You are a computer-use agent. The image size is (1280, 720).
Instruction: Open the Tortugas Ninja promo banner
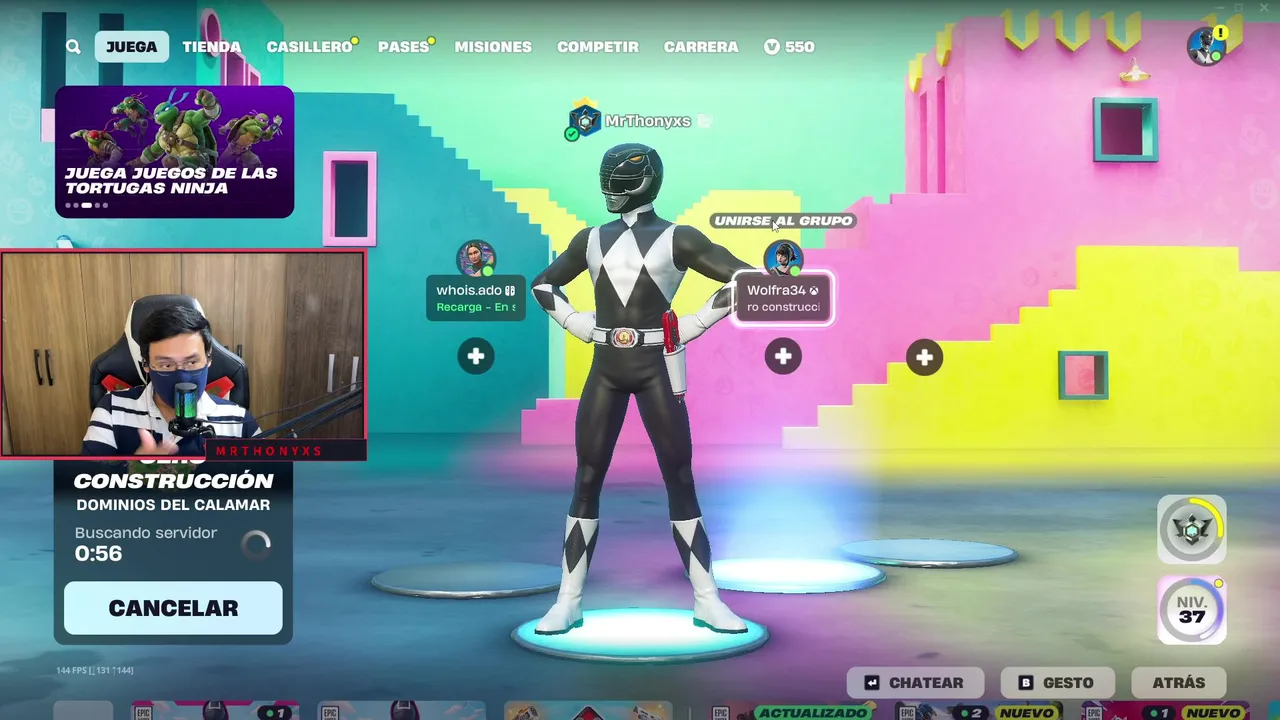[x=174, y=152]
